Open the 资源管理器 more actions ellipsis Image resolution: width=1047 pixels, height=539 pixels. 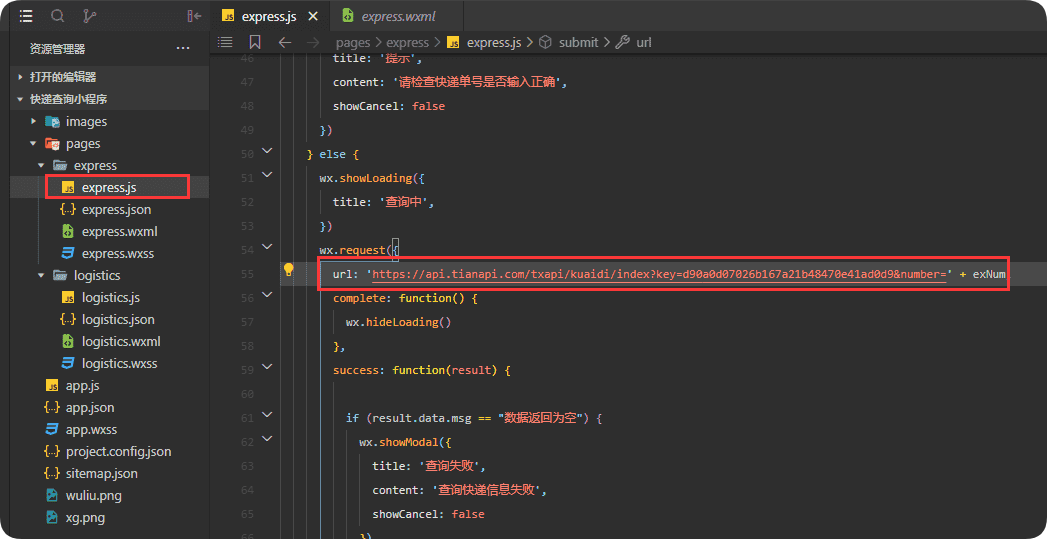point(182,48)
